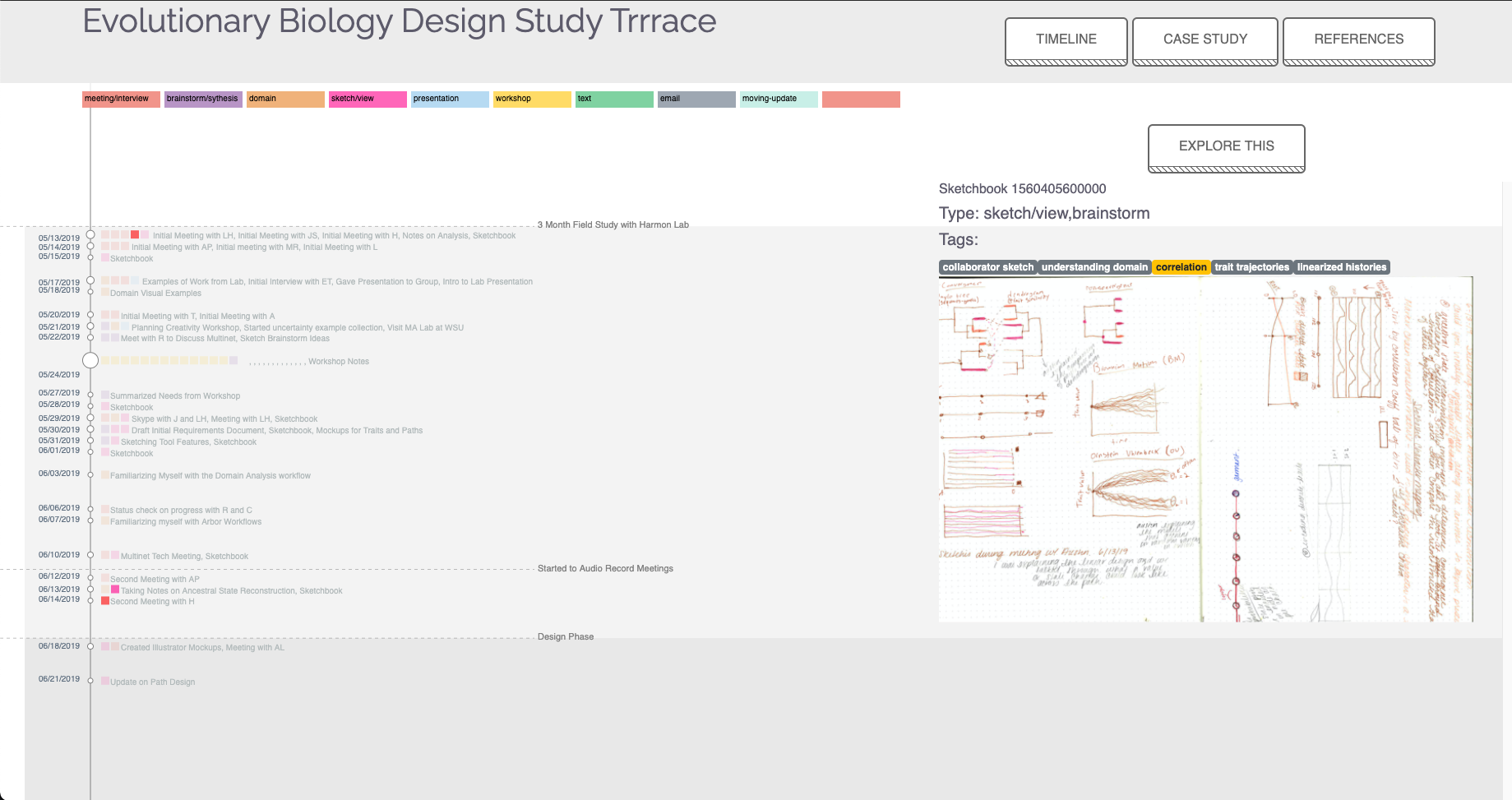Toggle the sketch/view legend filter

(x=368, y=99)
